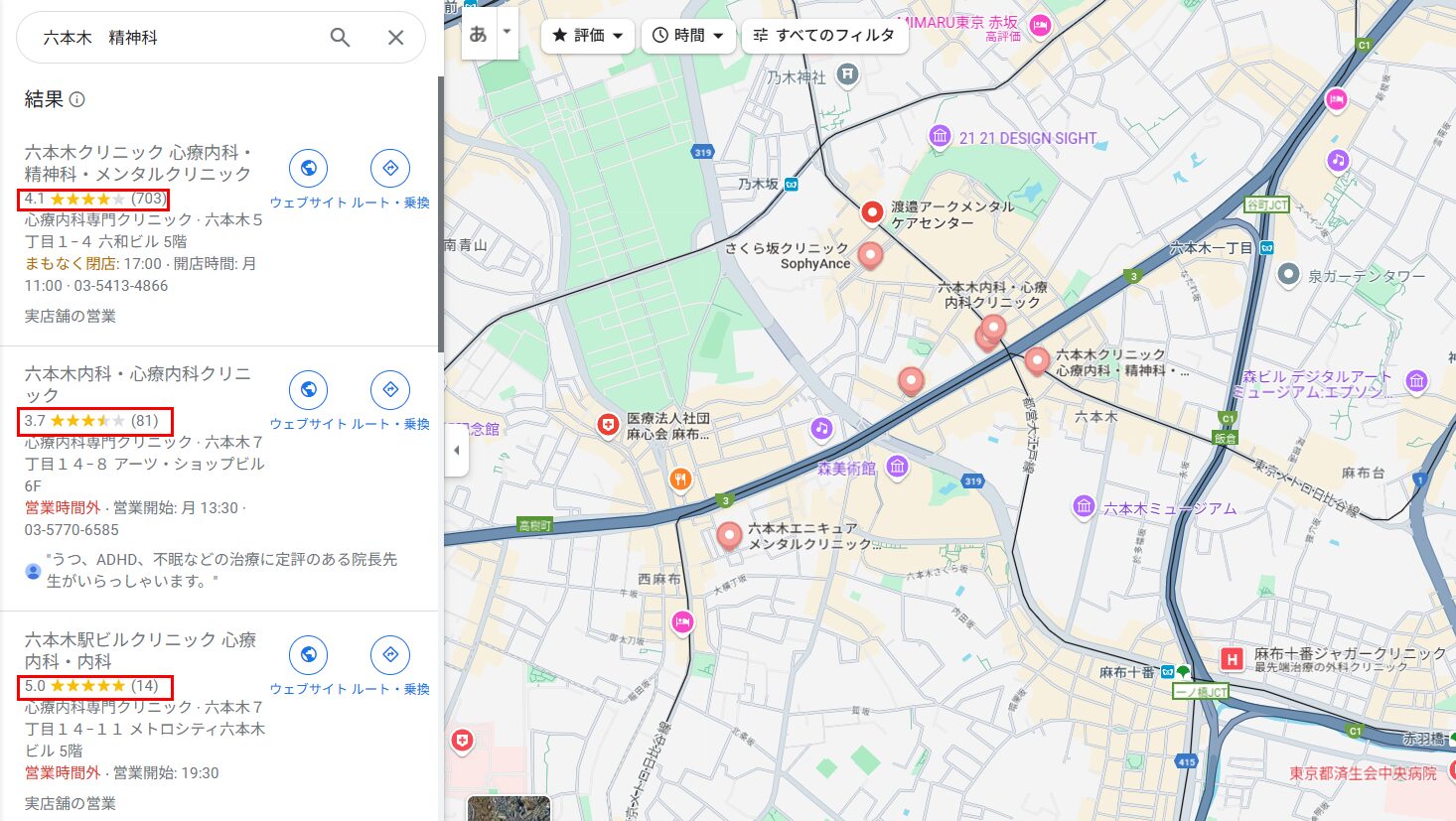Screen dimensions: 1456x821
Task: Click the 麻布十番ジャガークリニック H marker
Action: click(1232, 658)
